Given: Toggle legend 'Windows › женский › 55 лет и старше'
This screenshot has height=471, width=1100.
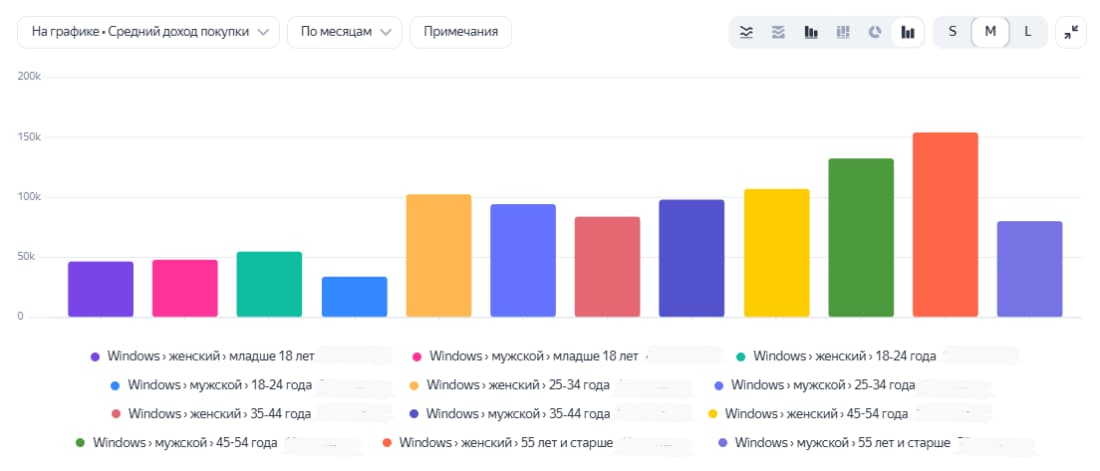Looking at the screenshot, I should coord(497,443).
